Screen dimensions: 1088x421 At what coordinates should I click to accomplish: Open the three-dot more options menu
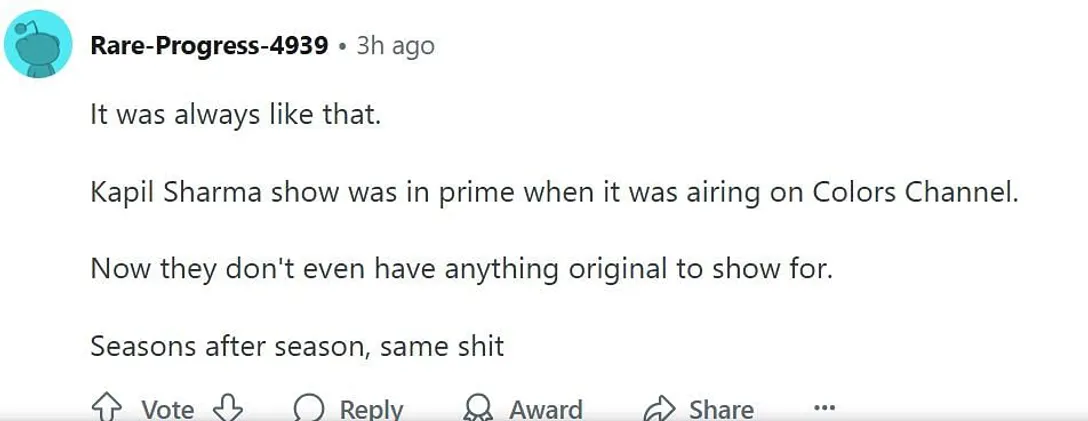click(x=824, y=408)
